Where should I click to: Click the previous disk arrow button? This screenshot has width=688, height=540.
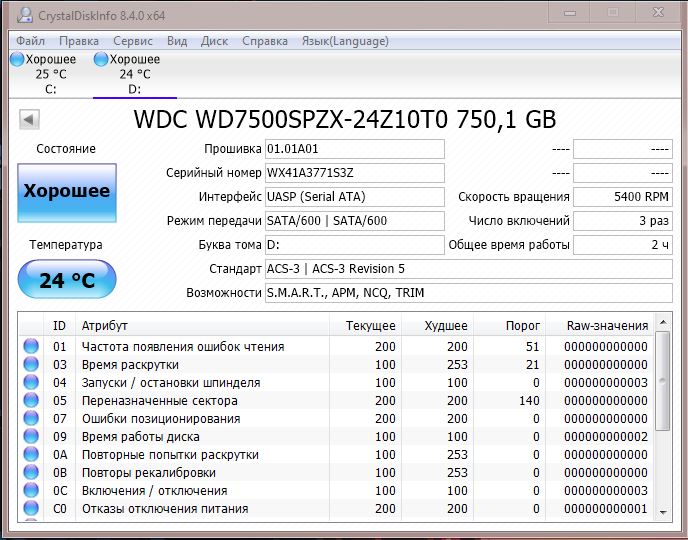click(x=29, y=119)
